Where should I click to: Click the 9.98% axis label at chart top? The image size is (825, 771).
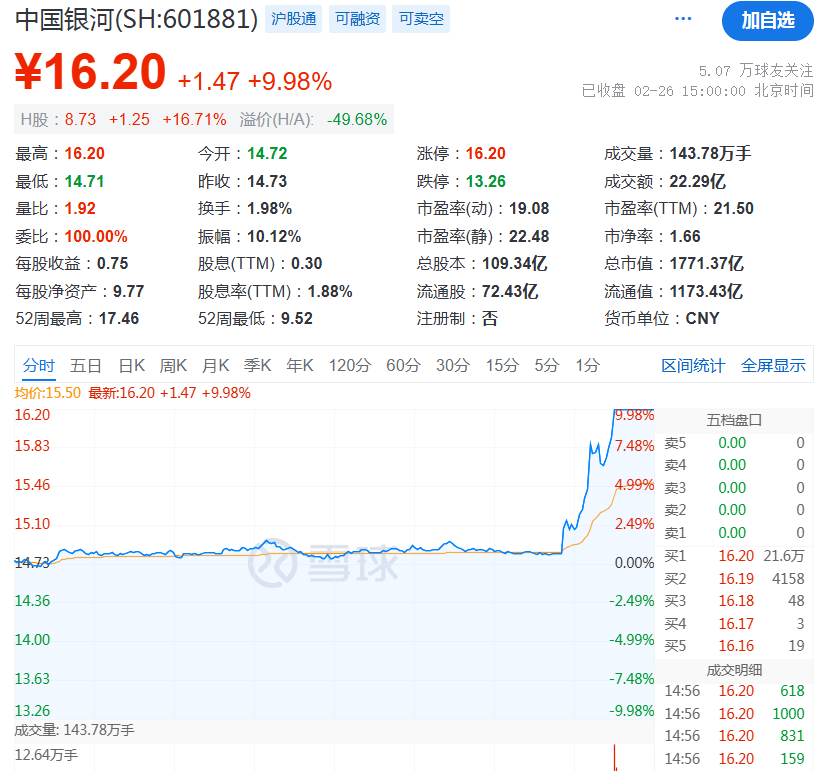(x=634, y=415)
